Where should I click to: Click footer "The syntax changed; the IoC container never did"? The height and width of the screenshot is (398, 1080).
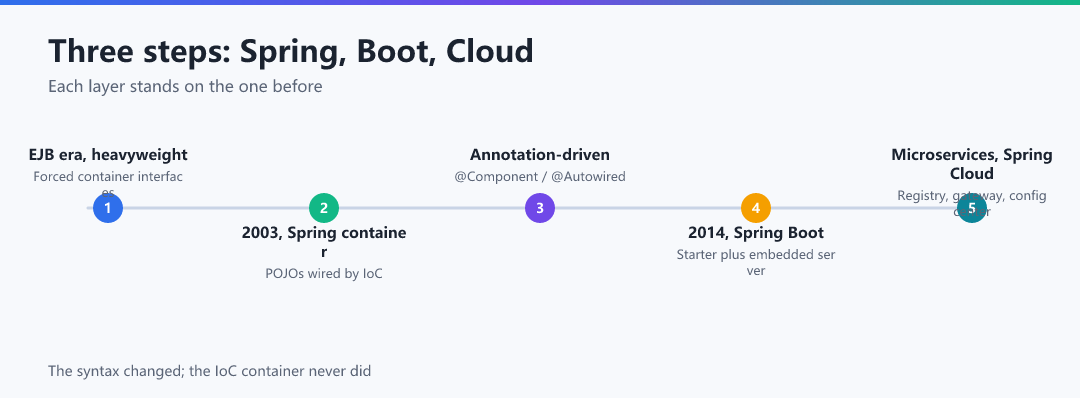click(x=209, y=371)
